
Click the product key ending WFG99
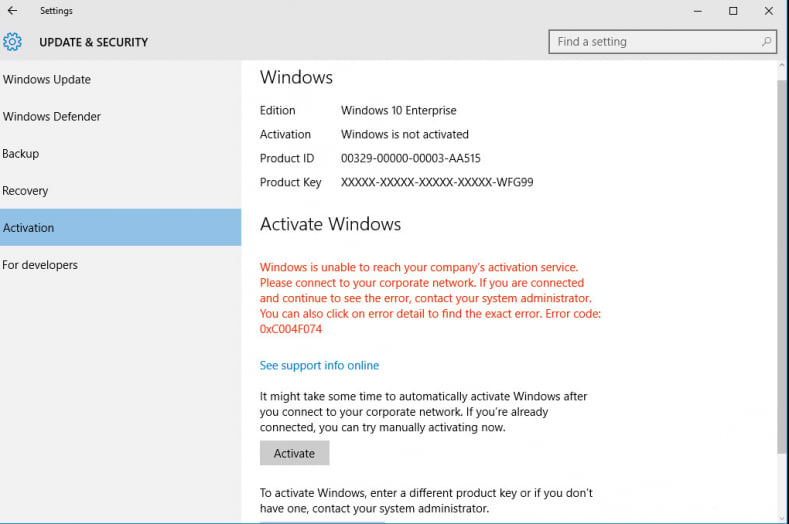437,182
